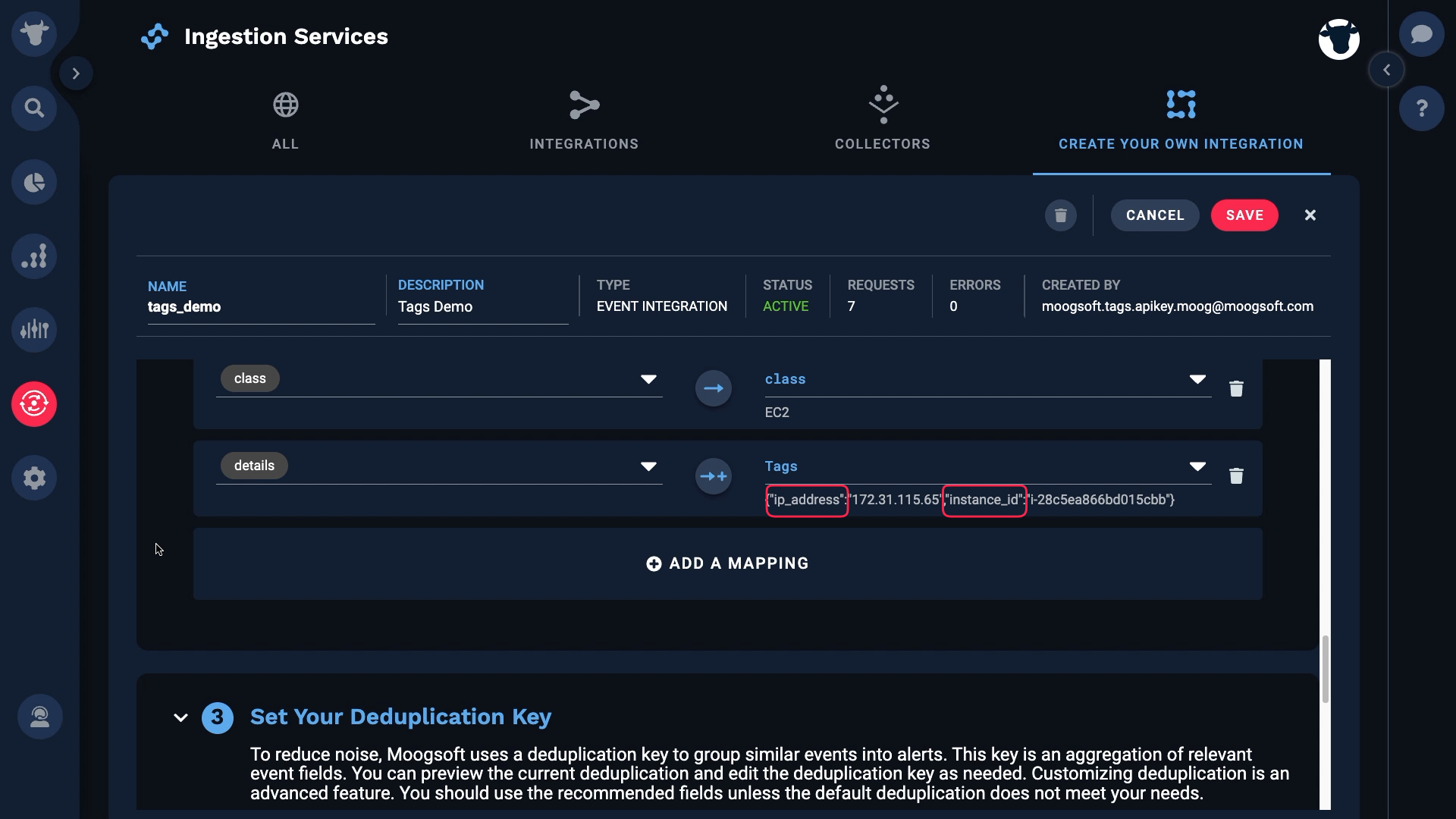
Task: Edit the NAME field tags_demo
Action: pyautogui.click(x=261, y=307)
